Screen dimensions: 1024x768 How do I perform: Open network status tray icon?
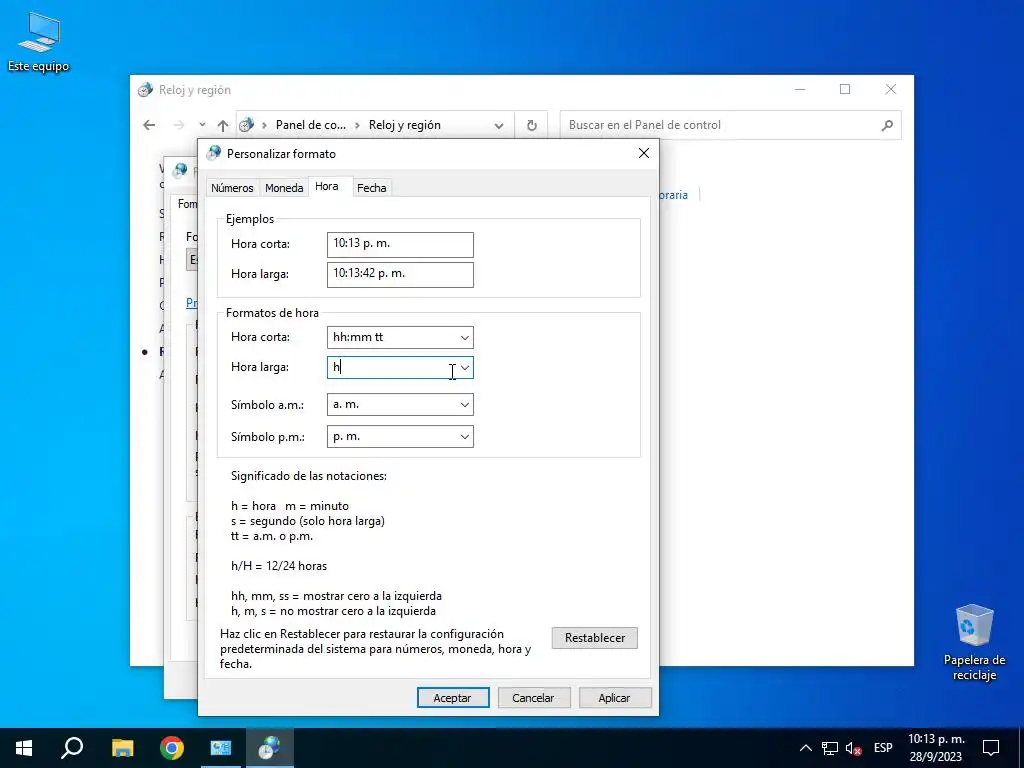(829, 748)
